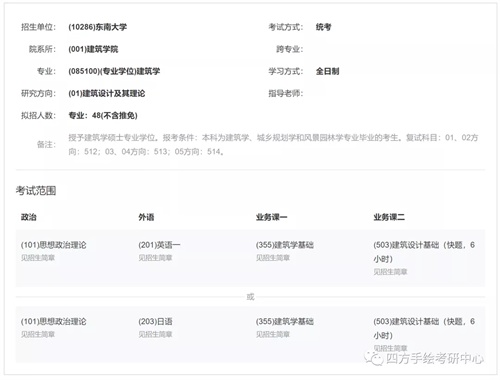Click the 考试方式 label
The height and width of the screenshot is (380, 500).
(286, 27)
